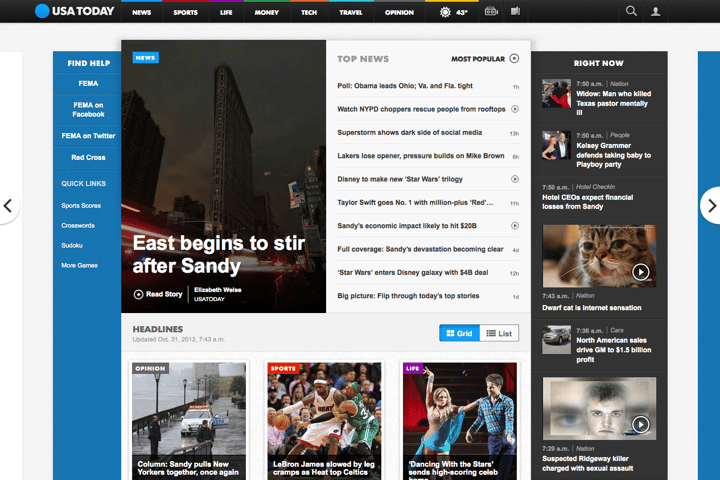Click the USA TODAY logo
Screen dimensions: 720x480
(74, 11)
